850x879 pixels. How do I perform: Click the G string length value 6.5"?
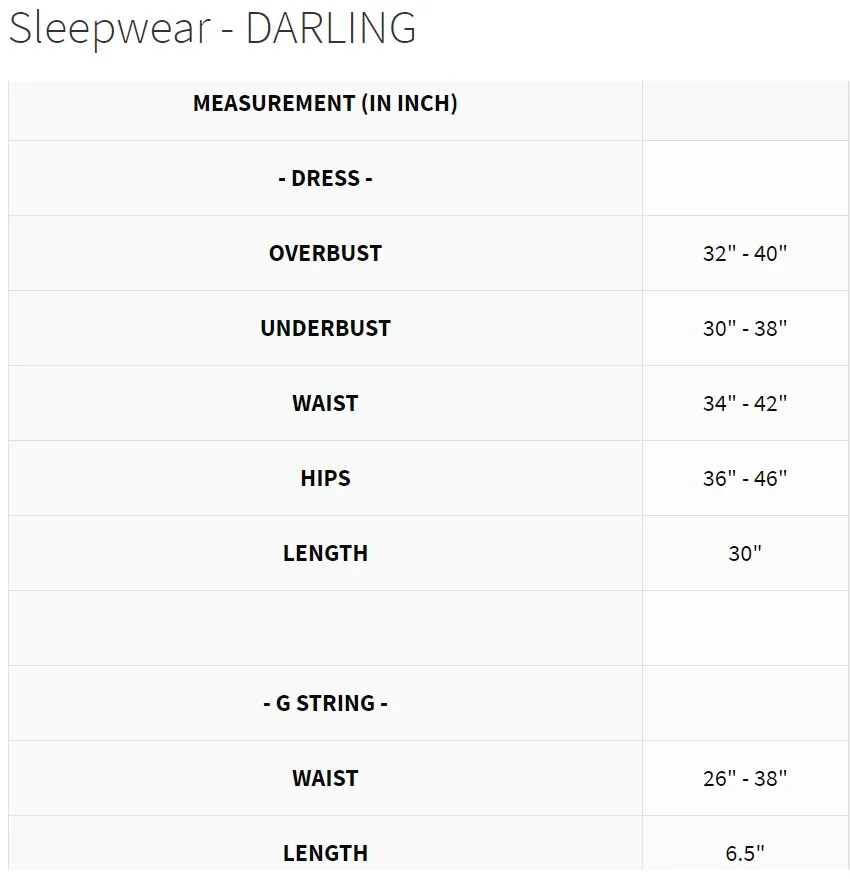[x=745, y=854]
